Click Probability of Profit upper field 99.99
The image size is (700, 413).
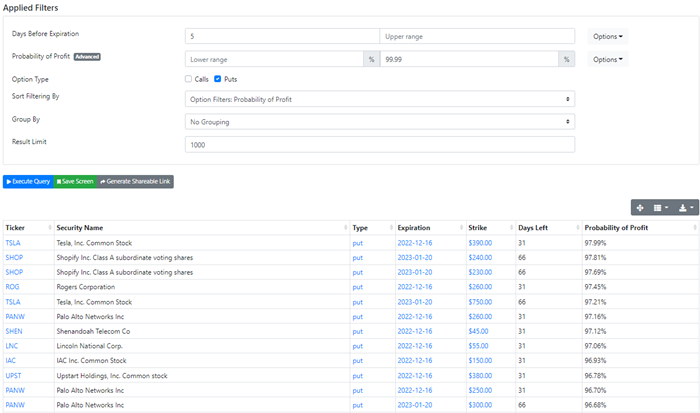tap(469, 59)
